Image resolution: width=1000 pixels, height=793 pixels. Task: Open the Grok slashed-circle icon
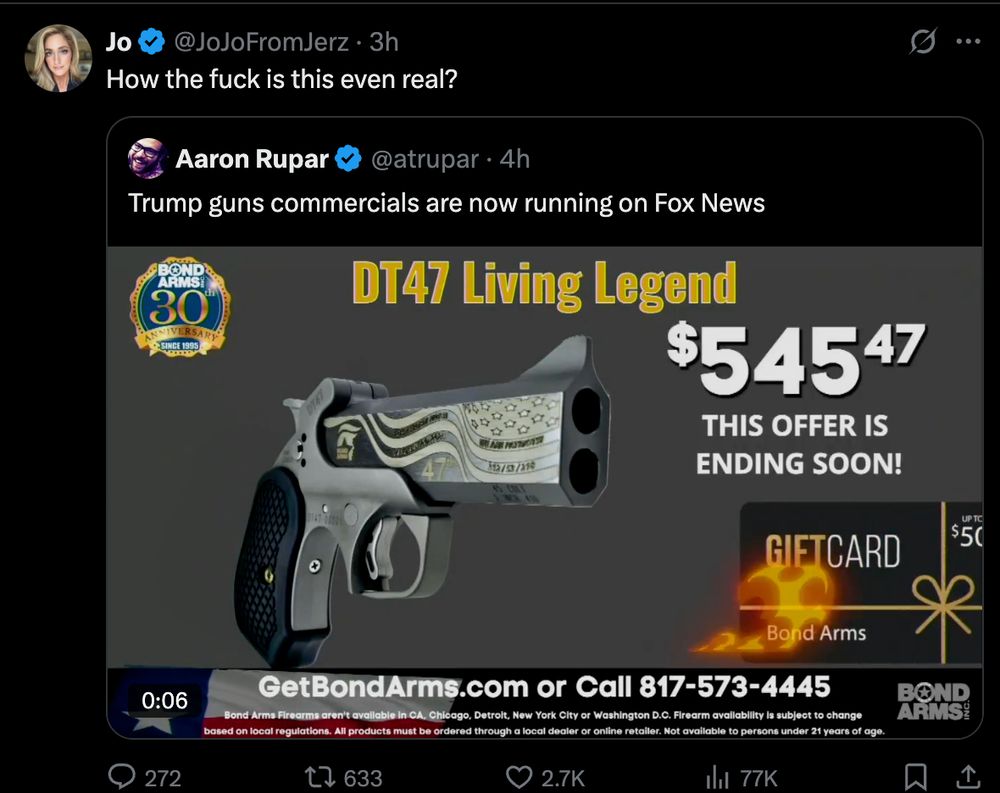click(x=922, y=42)
